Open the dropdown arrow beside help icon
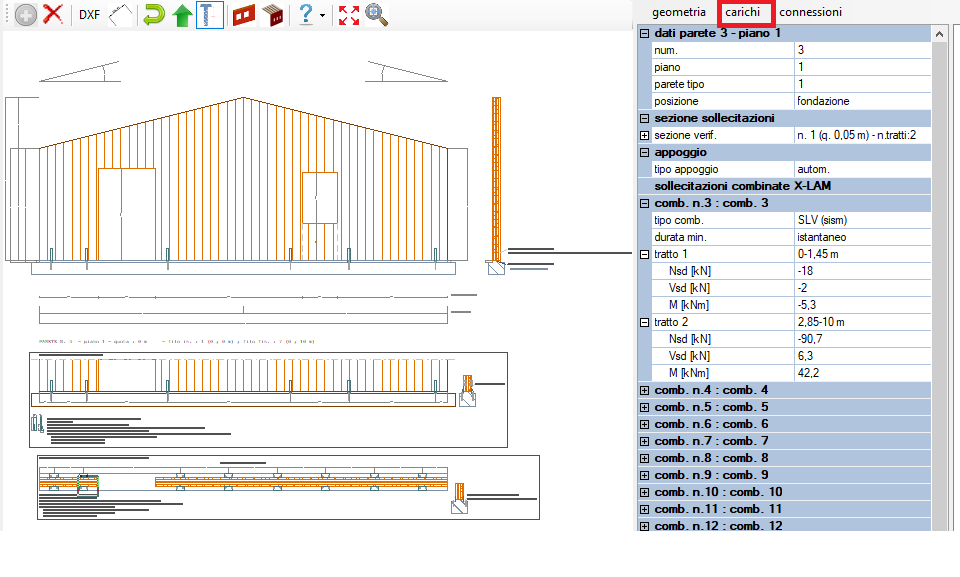 pyautogui.click(x=322, y=16)
